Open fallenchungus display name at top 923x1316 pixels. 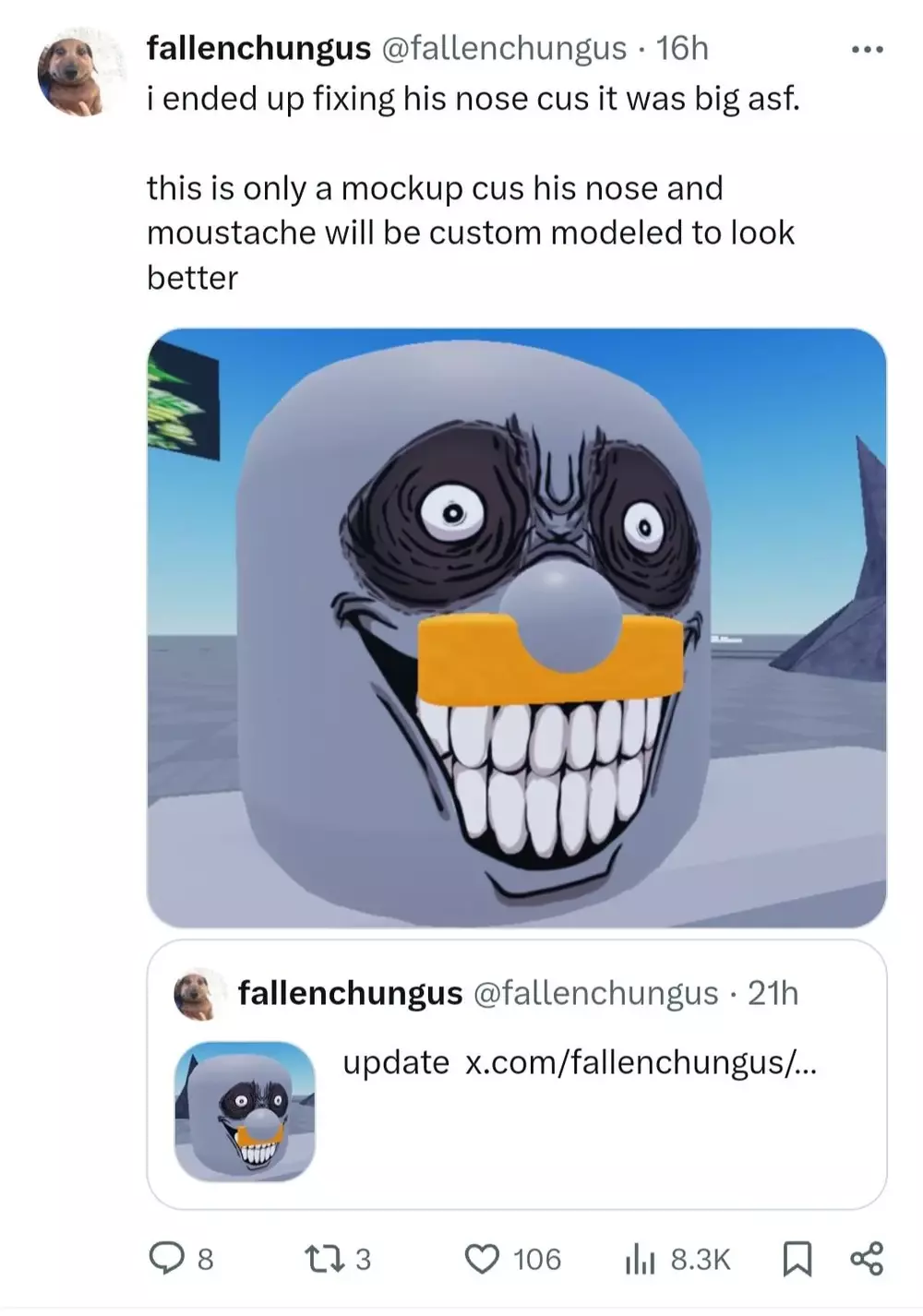[x=258, y=48]
